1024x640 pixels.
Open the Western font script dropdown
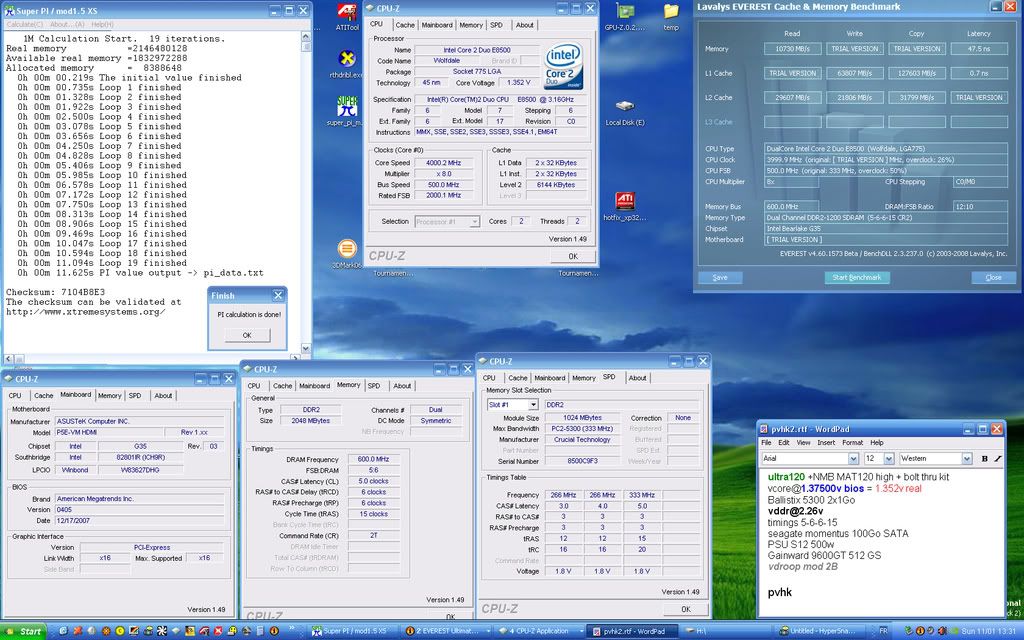point(967,458)
